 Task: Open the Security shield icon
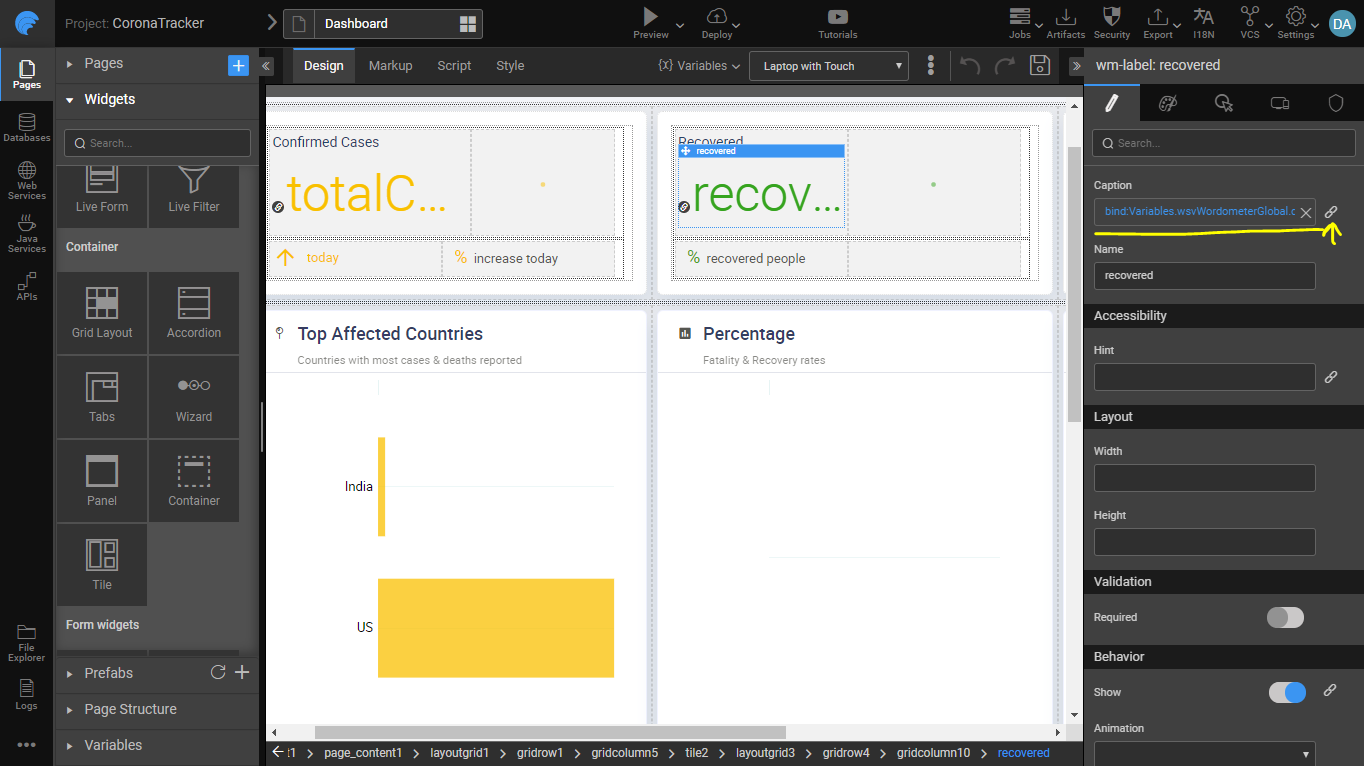click(x=1111, y=17)
